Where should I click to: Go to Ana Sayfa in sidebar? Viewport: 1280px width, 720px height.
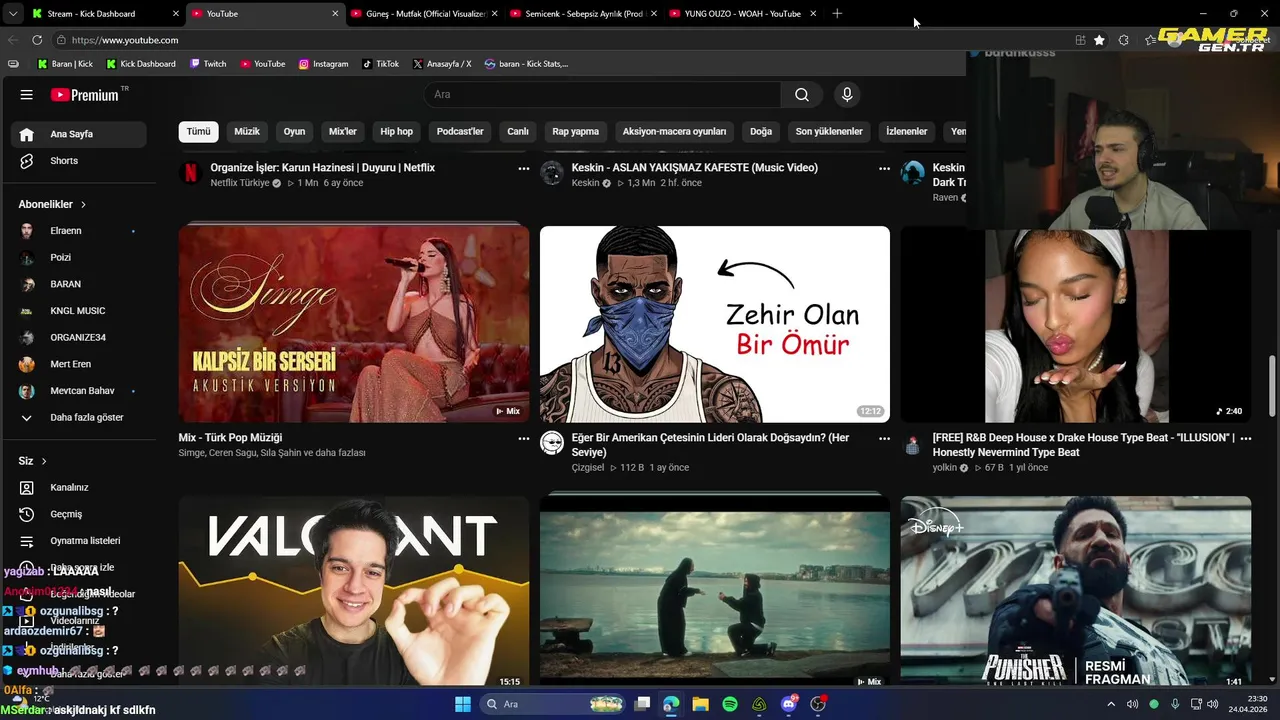point(79,134)
